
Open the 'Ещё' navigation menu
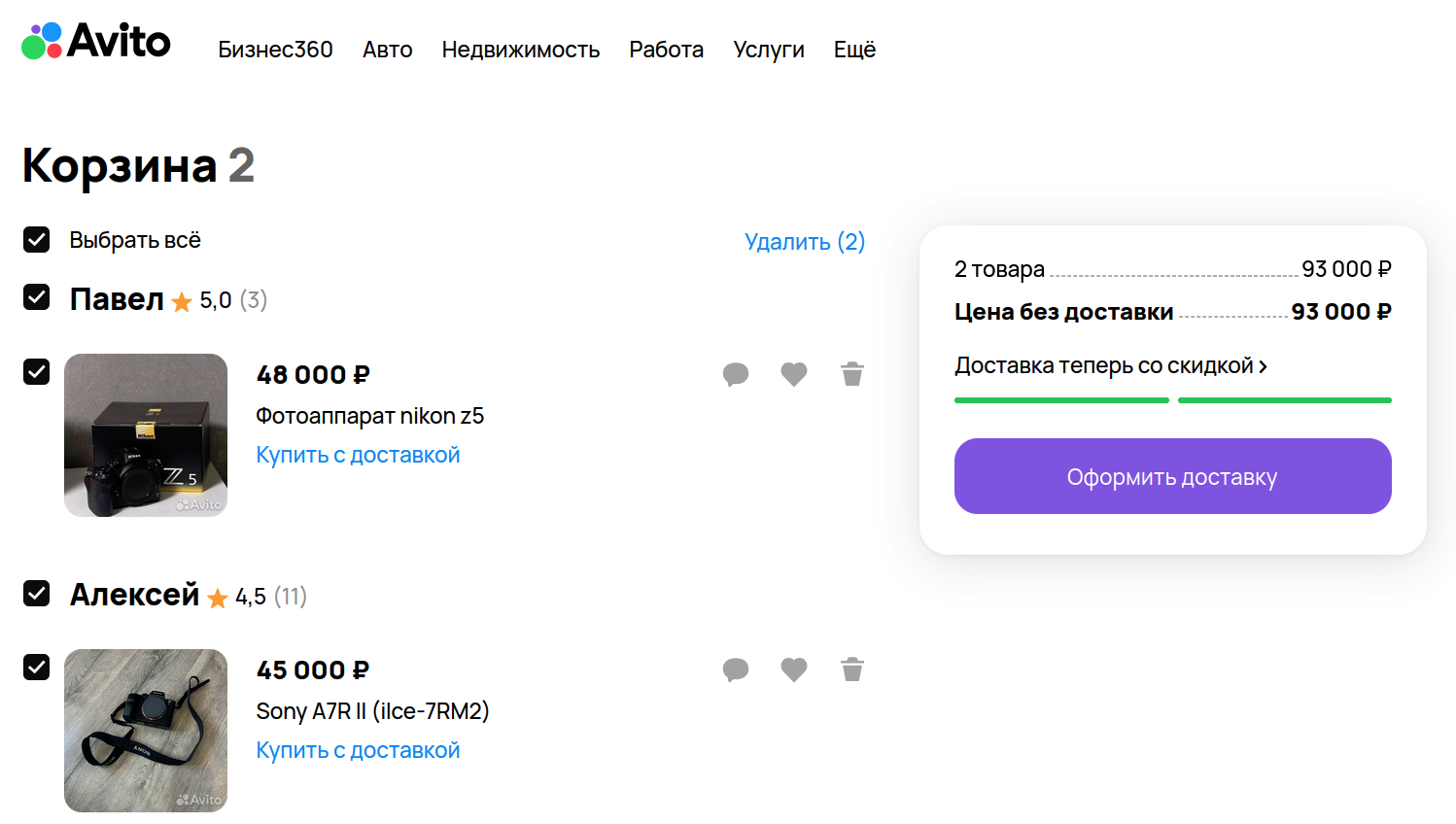(x=854, y=50)
